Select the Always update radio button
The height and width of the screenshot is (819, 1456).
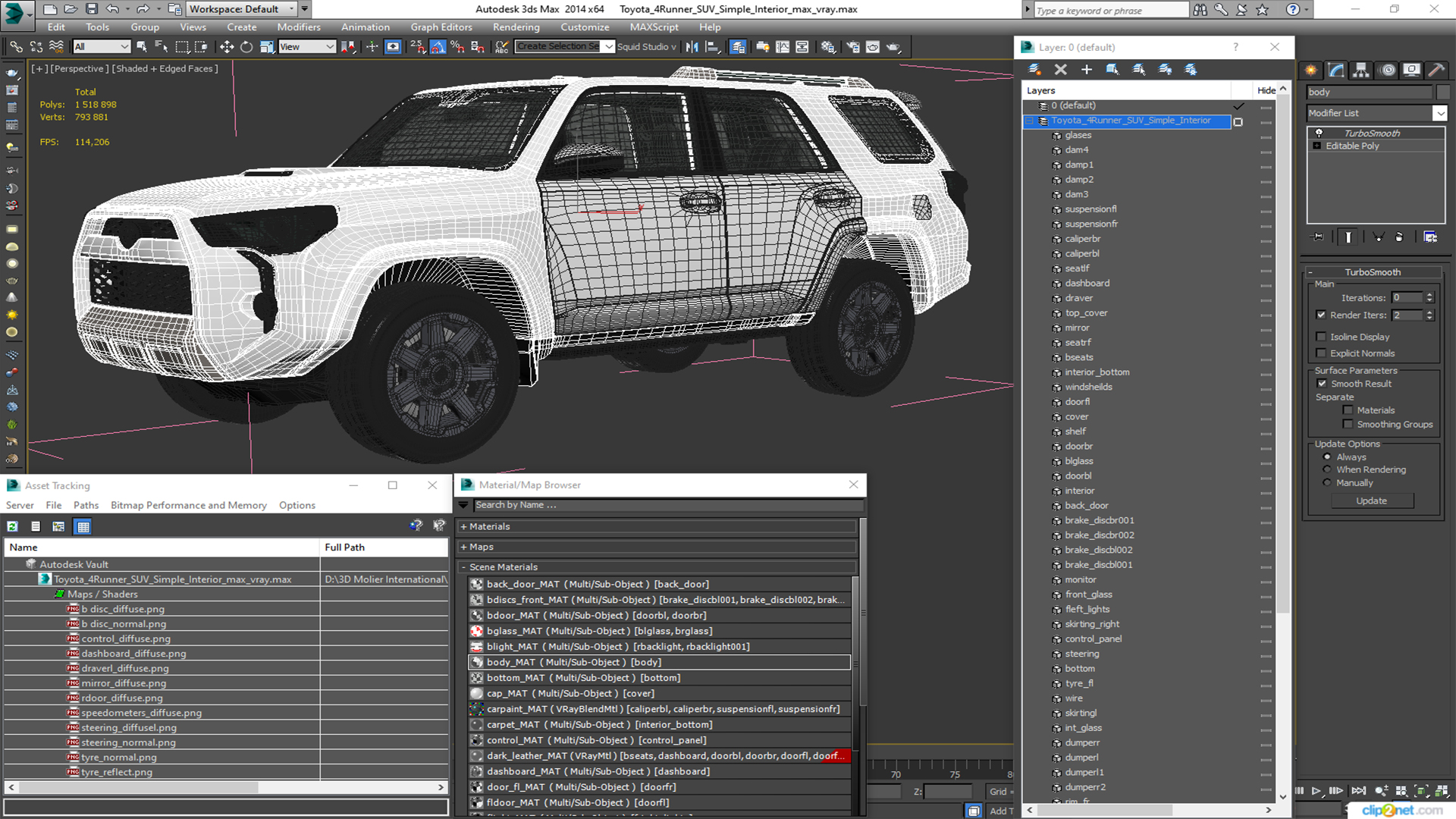point(1327,457)
